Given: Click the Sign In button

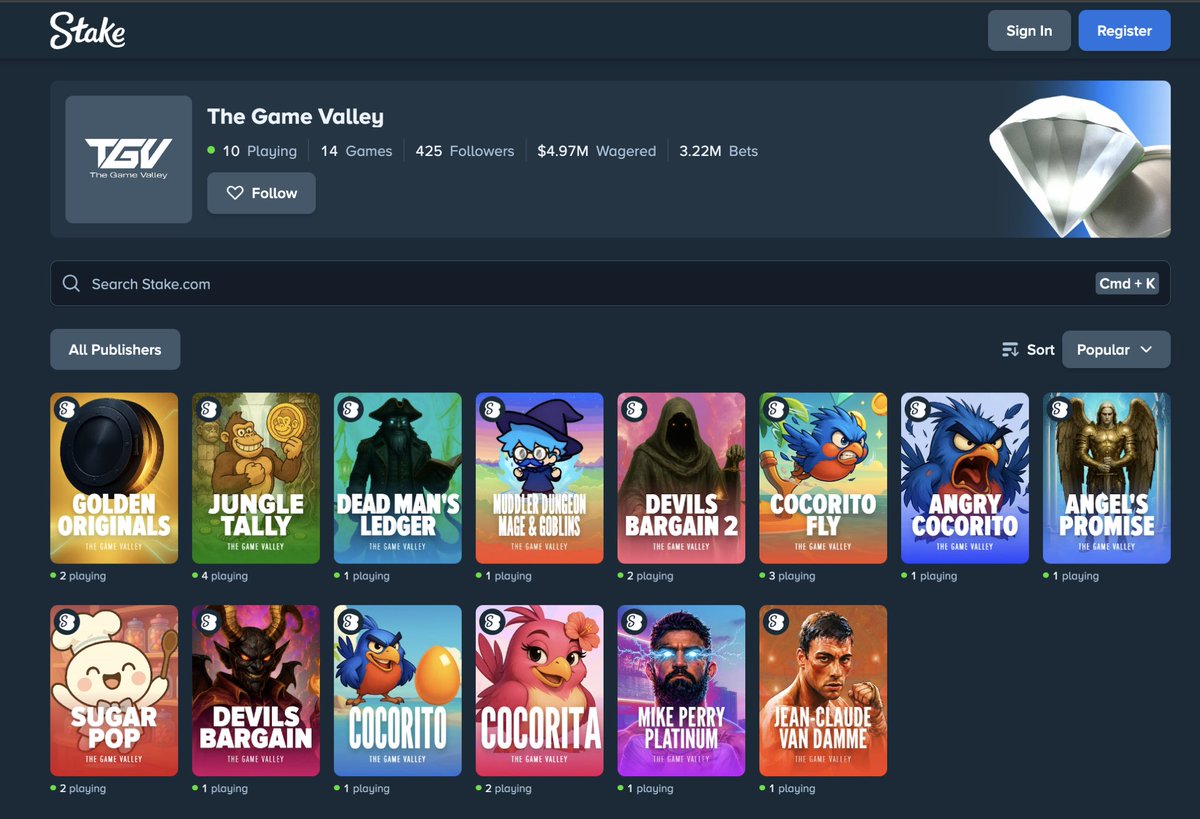Looking at the screenshot, I should (1029, 31).
